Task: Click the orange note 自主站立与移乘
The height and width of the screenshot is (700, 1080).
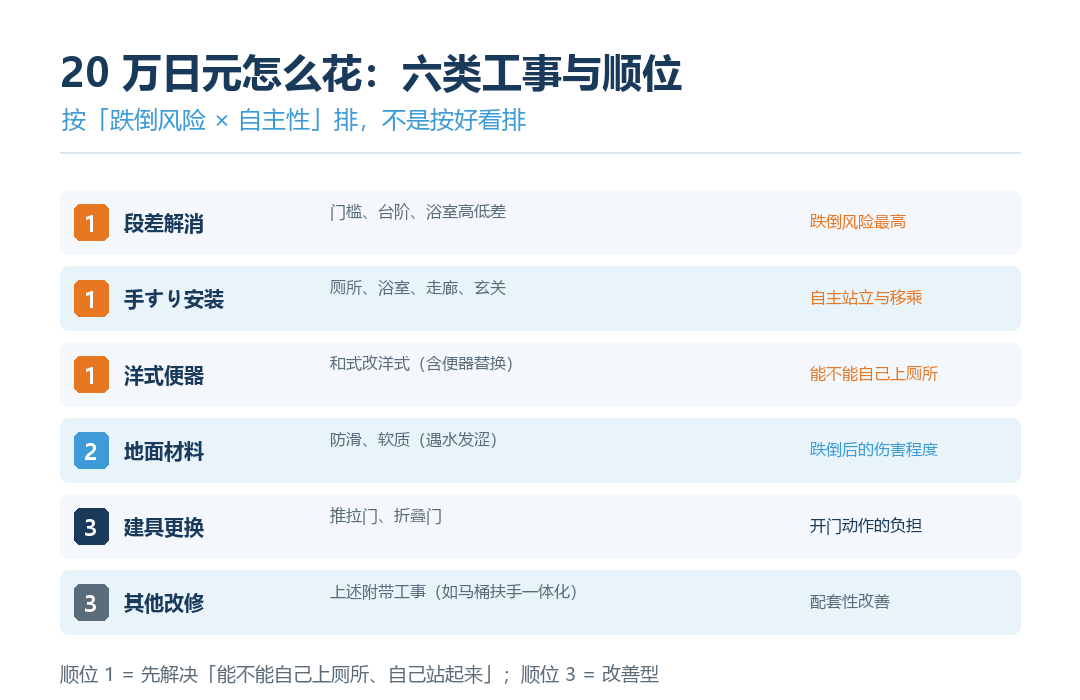Action: [x=866, y=298]
